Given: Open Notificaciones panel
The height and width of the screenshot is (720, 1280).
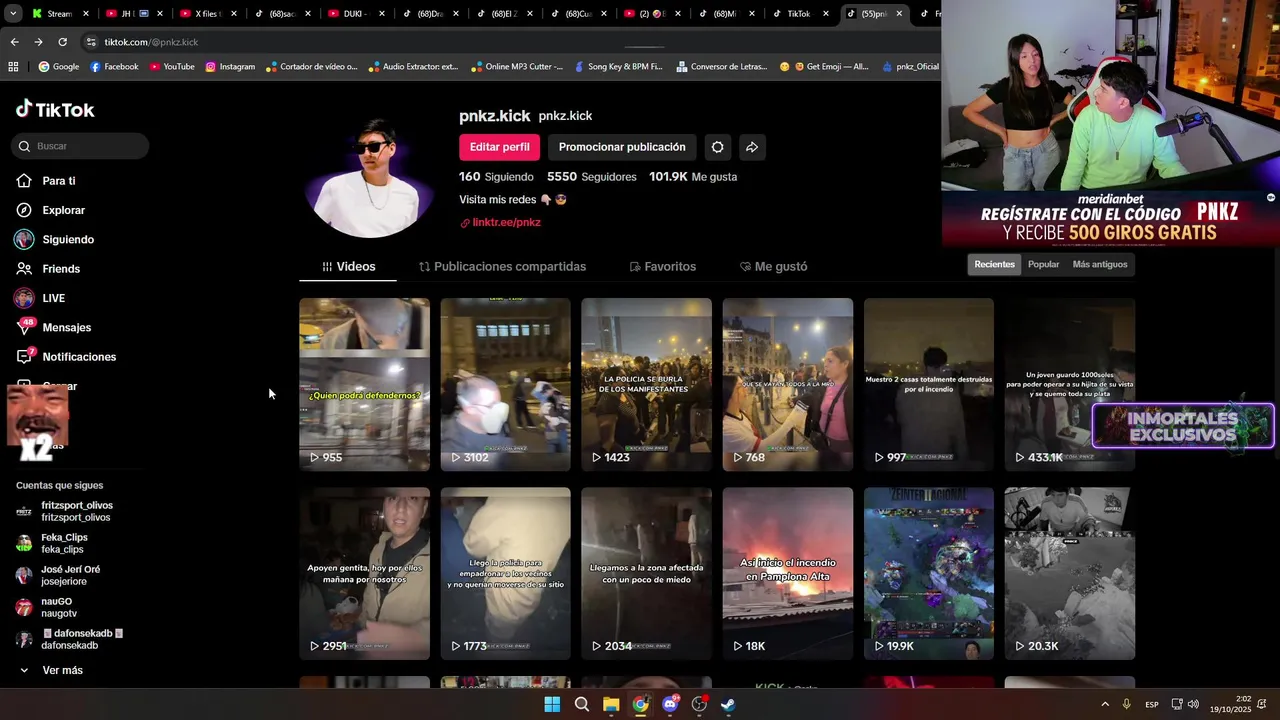Looking at the screenshot, I should coord(66,357).
